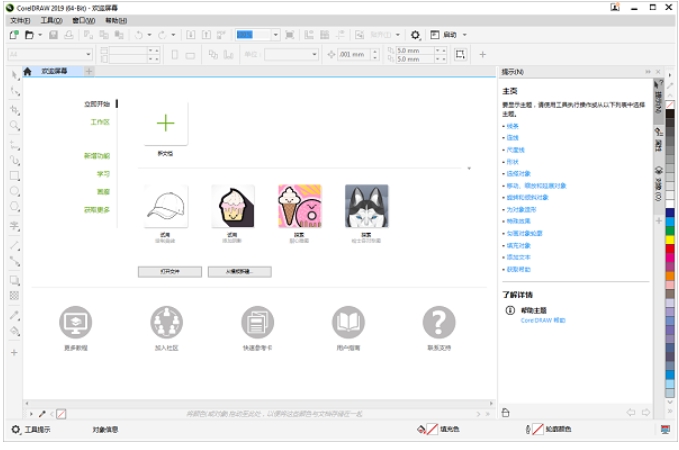679x450 pixels.
Task: Click the green plus new document tile
Action: (x=166, y=123)
